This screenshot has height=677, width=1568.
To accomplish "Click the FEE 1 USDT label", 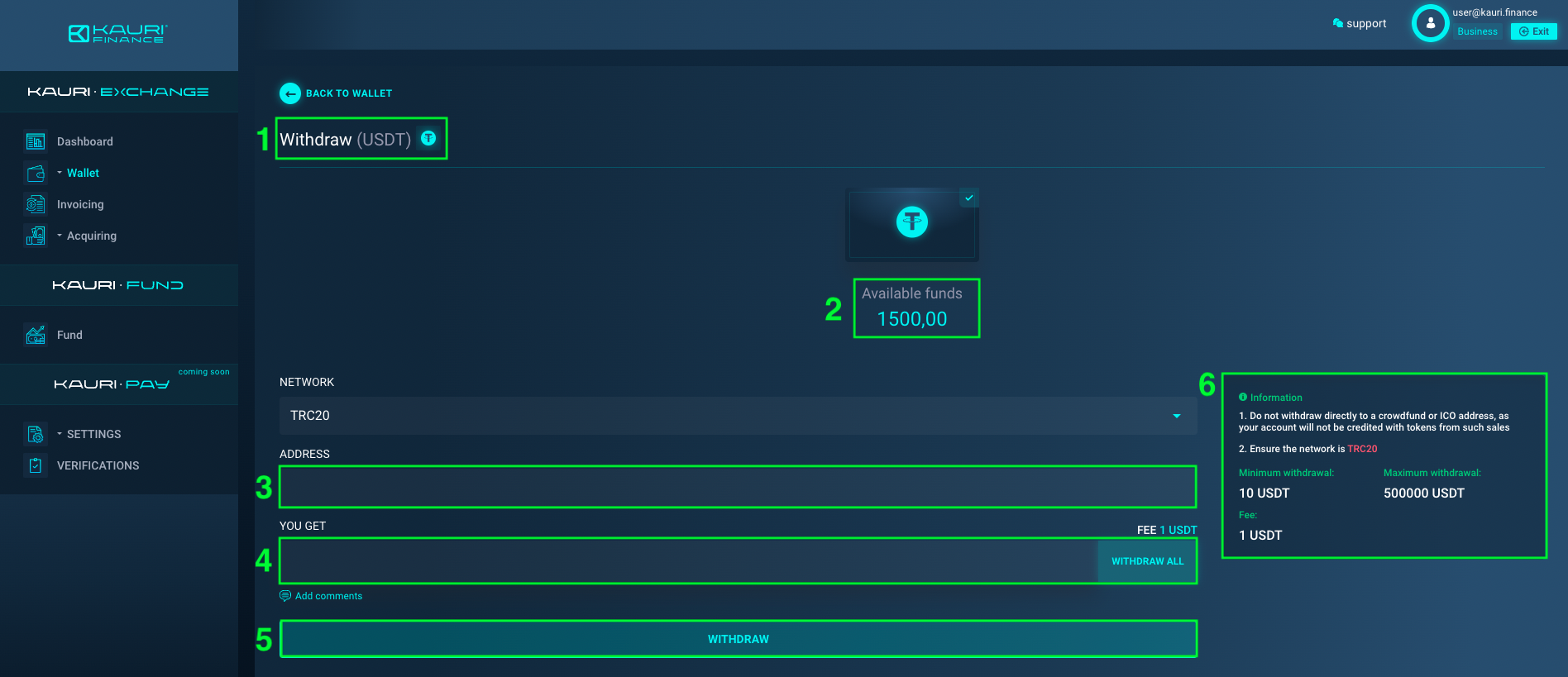I will click(1167, 530).
